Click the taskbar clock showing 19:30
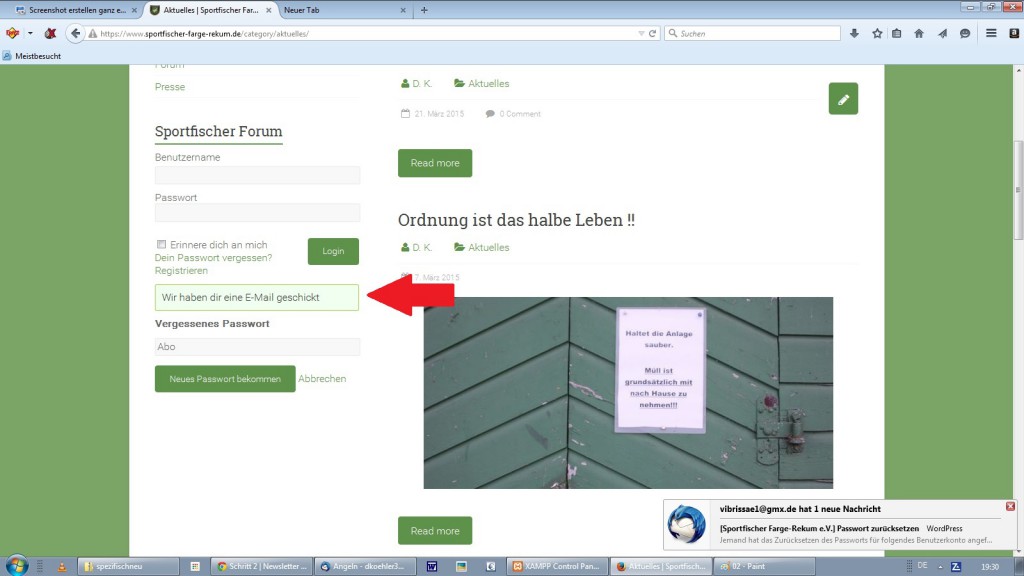 (x=990, y=566)
